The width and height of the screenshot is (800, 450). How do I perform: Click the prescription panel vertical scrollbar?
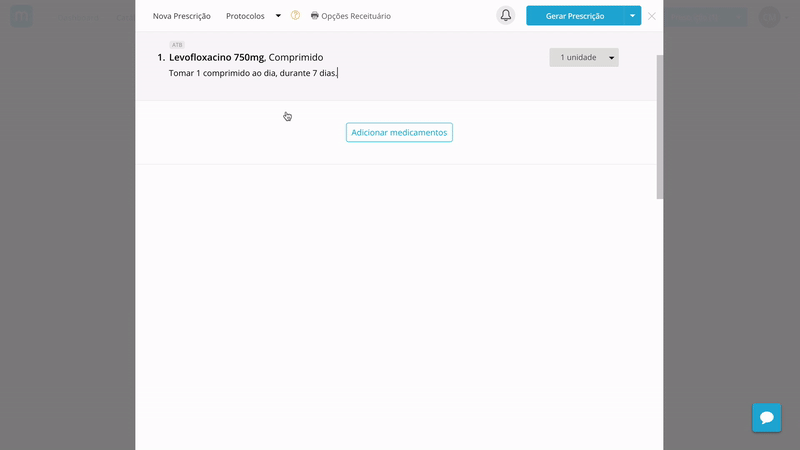tap(660, 127)
